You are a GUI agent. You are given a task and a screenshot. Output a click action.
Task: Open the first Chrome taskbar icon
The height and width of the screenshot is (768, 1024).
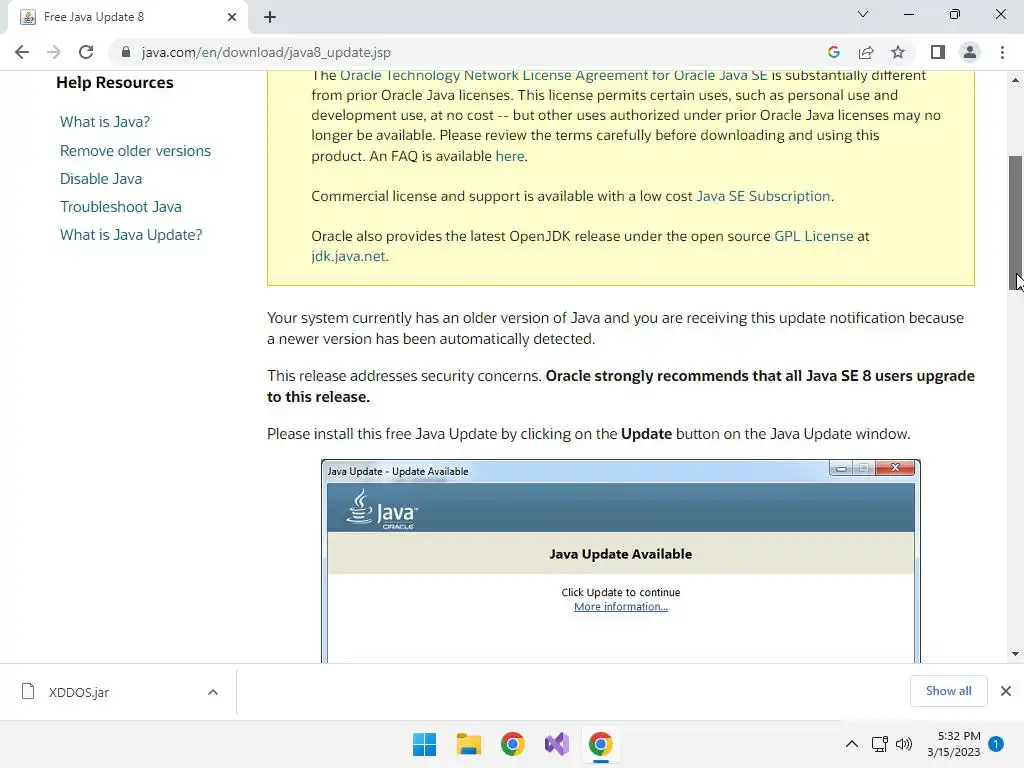(513, 744)
